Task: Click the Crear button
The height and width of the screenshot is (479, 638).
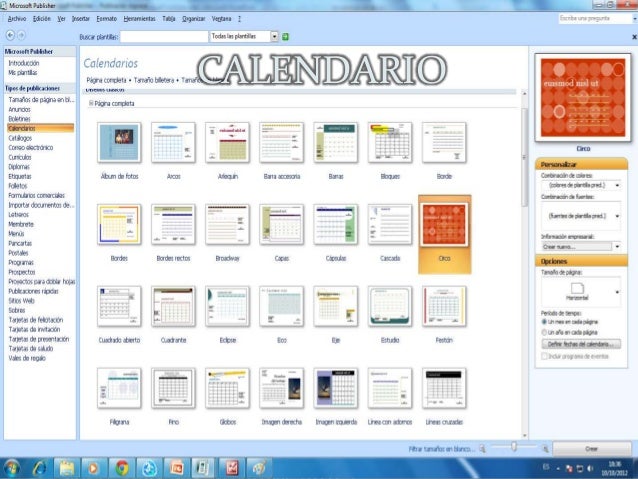Action: click(591, 448)
